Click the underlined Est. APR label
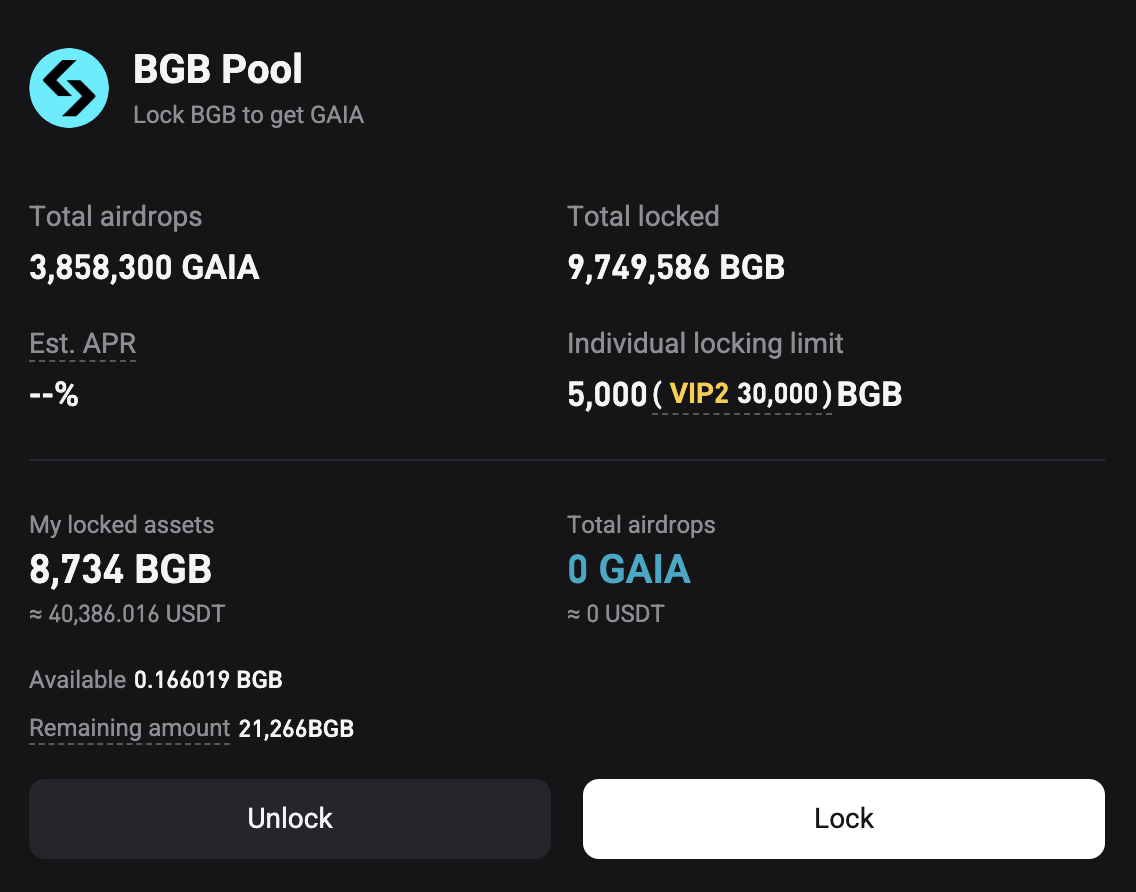Image resolution: width=1136 pixels, height=892 pixels. (x=83, y=343)
